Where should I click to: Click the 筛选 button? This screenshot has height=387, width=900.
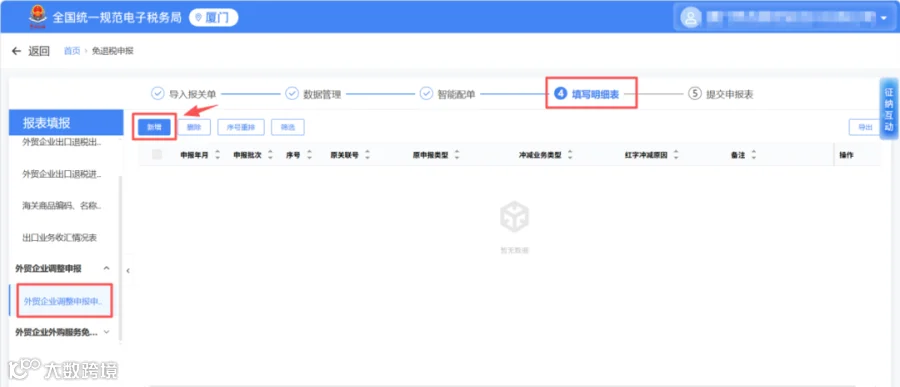(x=288, y=127)
